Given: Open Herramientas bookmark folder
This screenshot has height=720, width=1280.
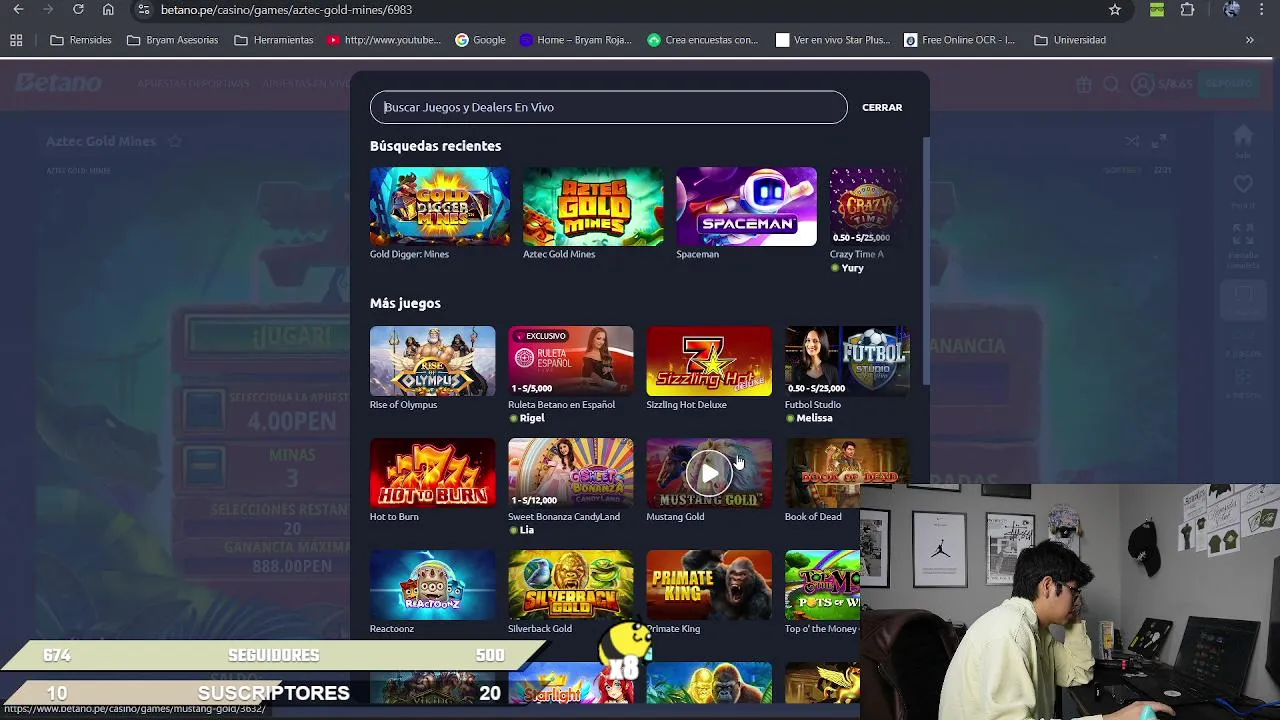Looking at the screenshot, I should 274,40.
